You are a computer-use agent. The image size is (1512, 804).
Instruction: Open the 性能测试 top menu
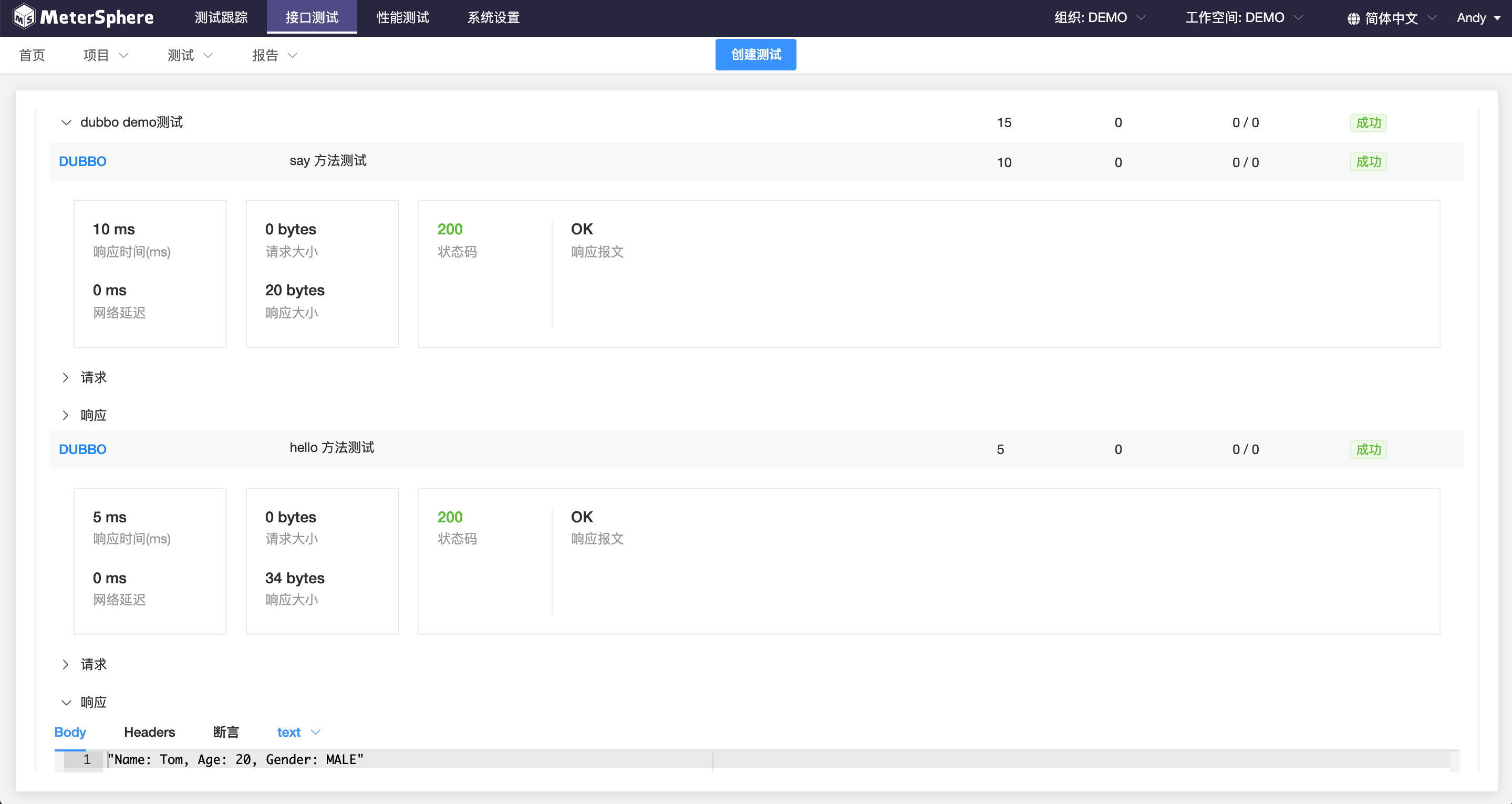(x=402, y=18)
